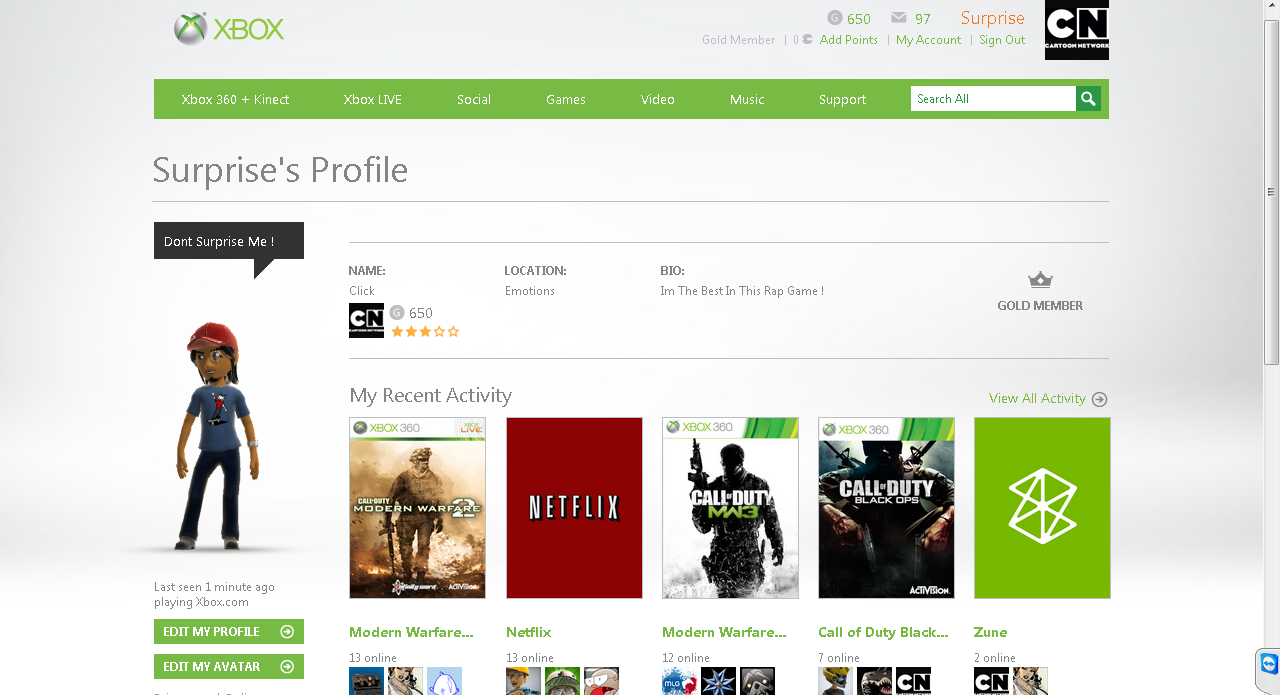
Task: Click the Sign Out link
Action: 1002,40
